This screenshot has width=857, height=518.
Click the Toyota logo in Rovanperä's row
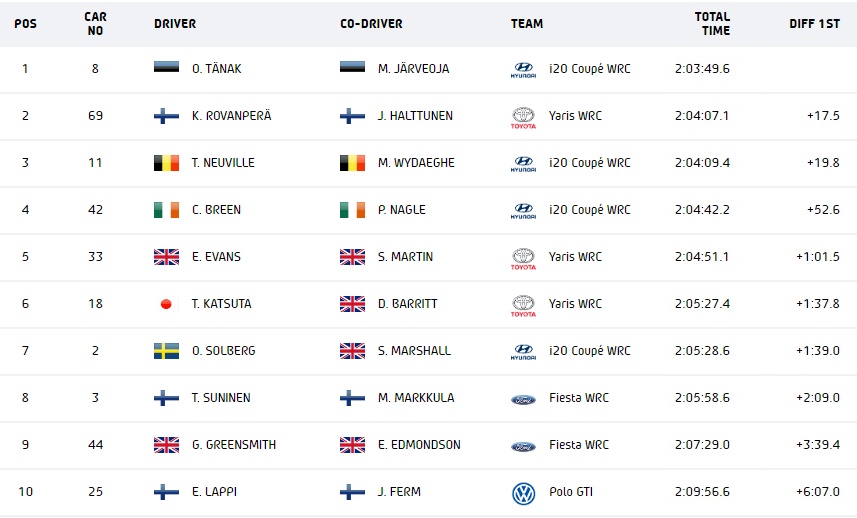[x=523, y=117]
